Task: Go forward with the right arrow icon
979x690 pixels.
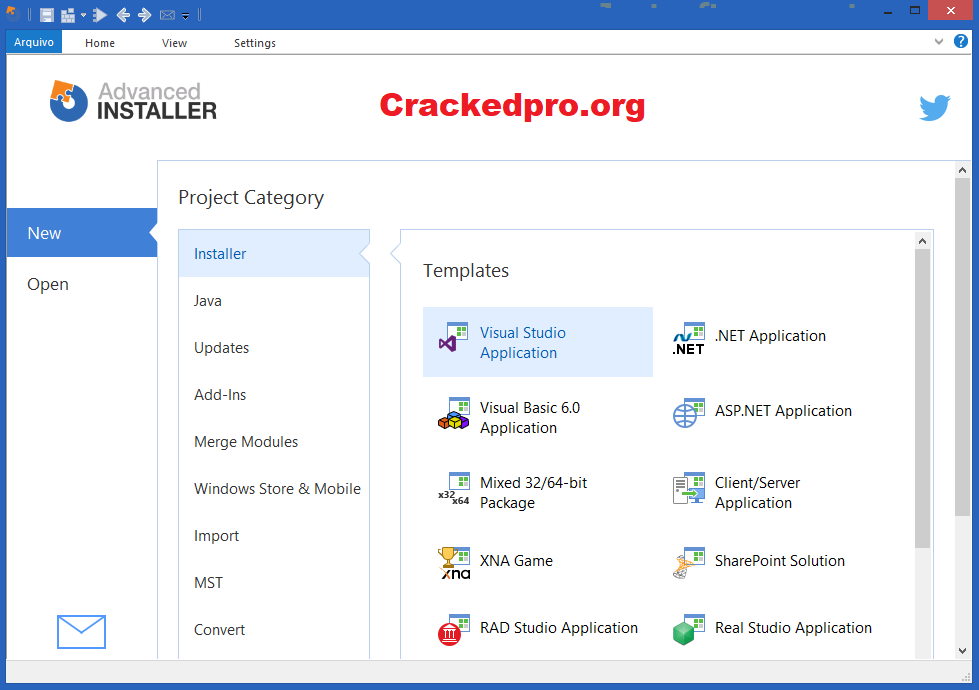Action: pos(144,14)
